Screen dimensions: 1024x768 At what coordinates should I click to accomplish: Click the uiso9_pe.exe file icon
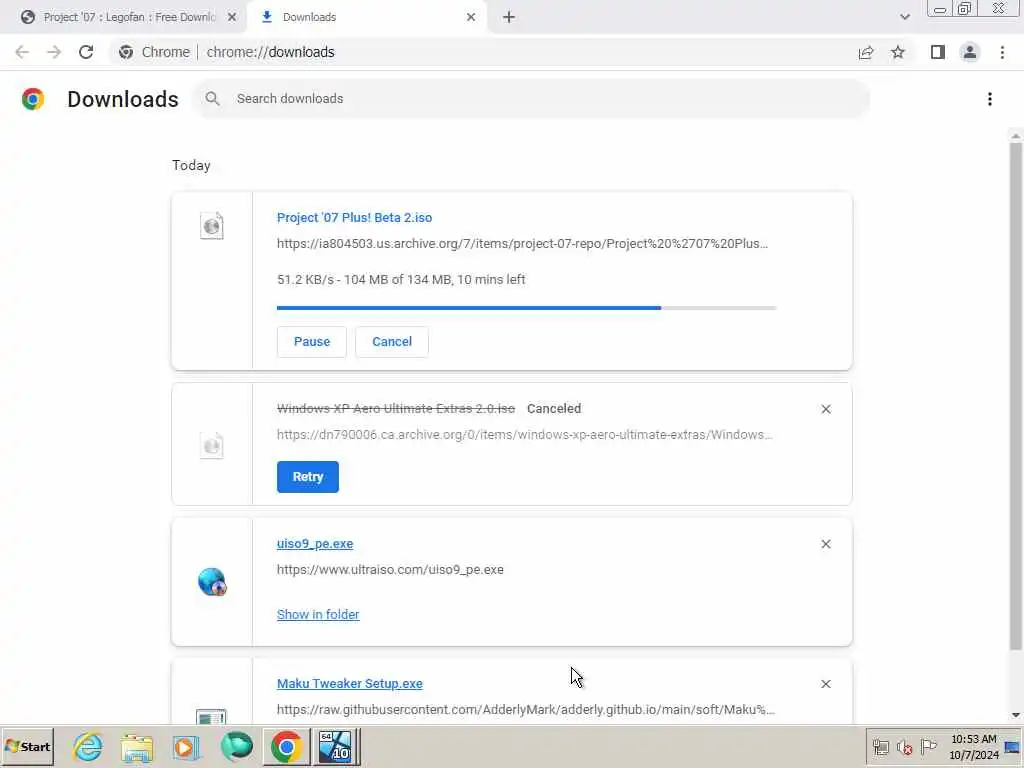point(212,582)
